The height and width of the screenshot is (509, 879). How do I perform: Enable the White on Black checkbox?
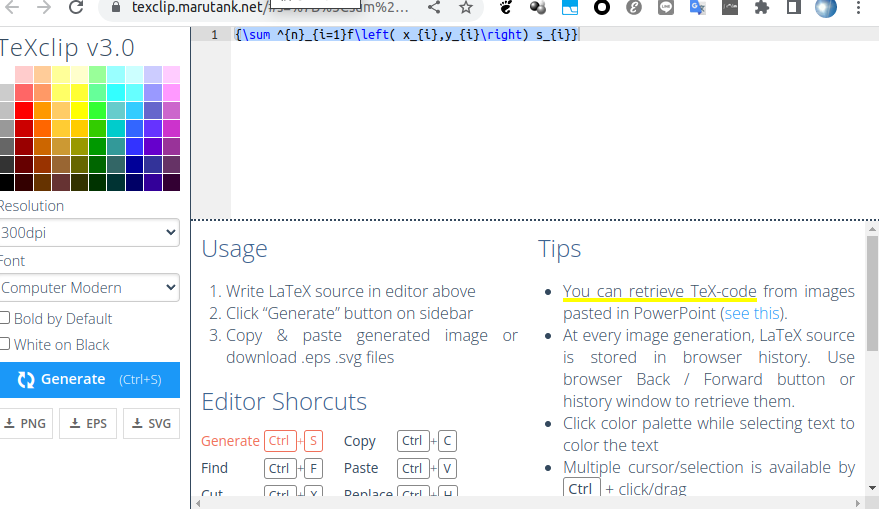[4, 344]
